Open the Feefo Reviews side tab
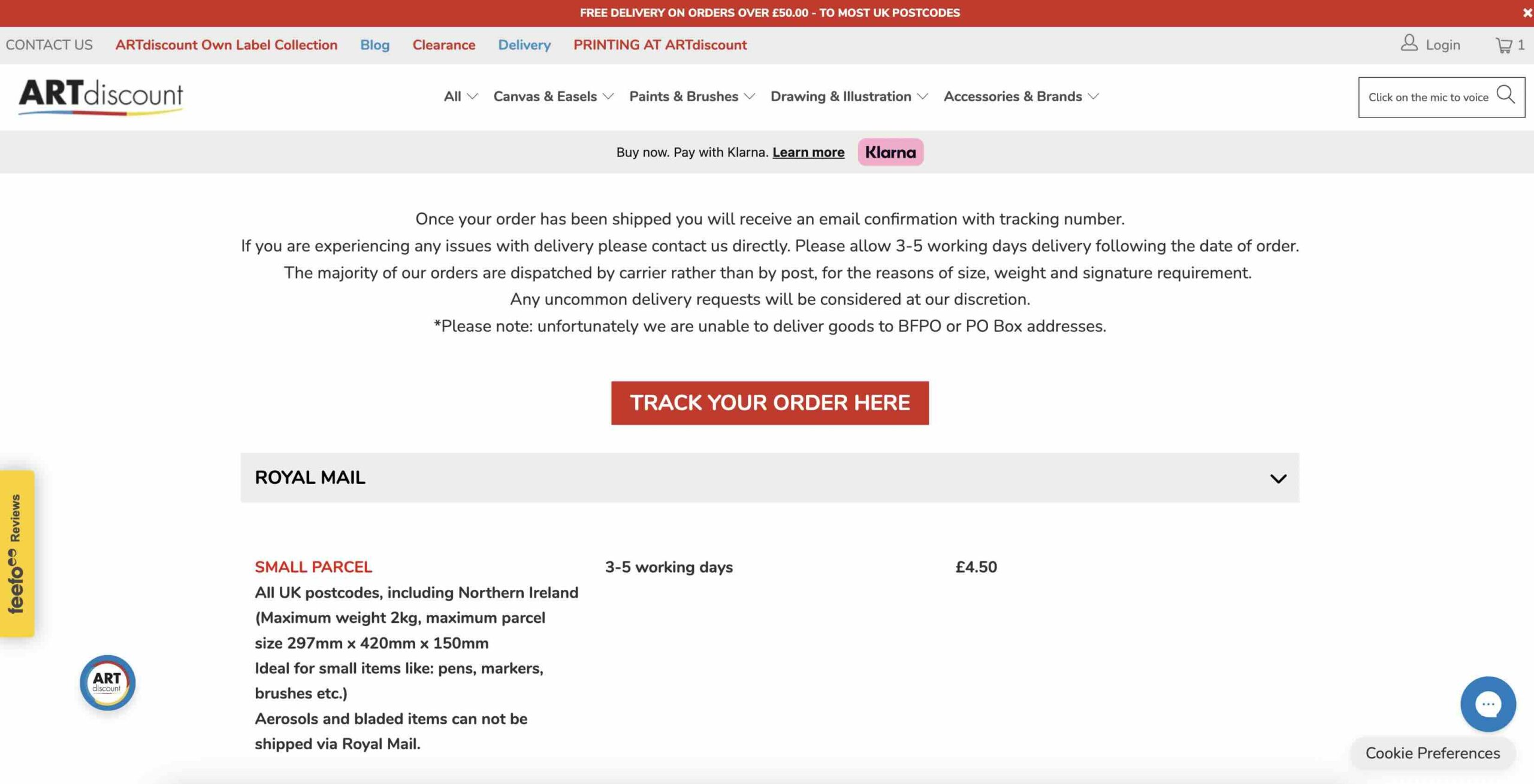Image resolution: width=1534 pixels, height=784 pixels. pos(17,553)
